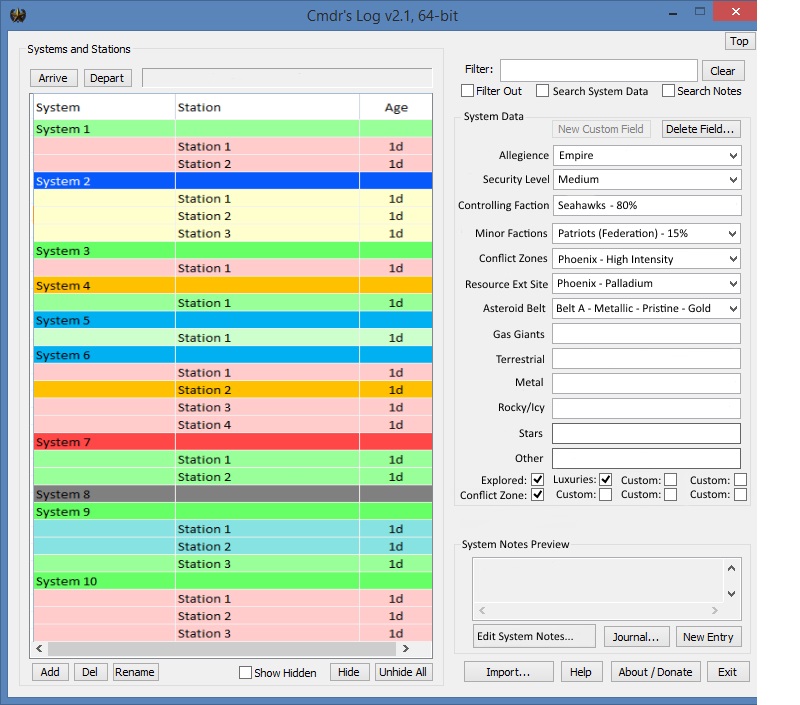Click the Other input field

click(x=646, y=459)
